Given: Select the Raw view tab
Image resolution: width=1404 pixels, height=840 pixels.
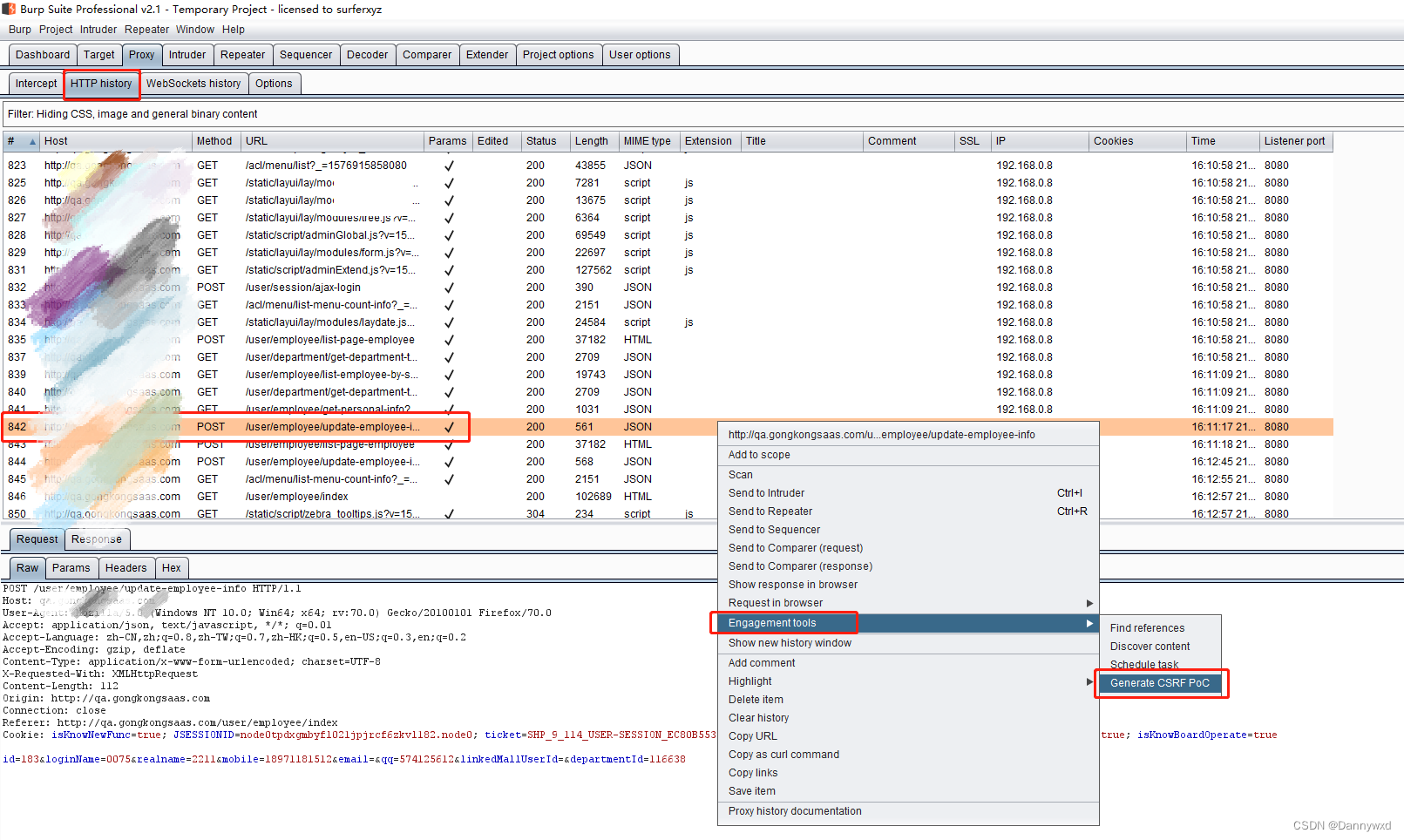Looking at the screenshot, I should coord(28,568).
